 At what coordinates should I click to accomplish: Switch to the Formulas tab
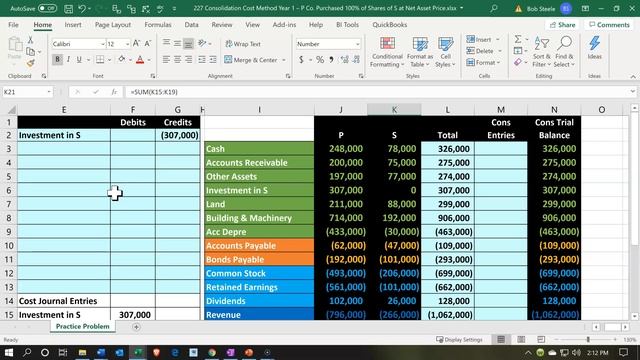[x=158, y=24]
